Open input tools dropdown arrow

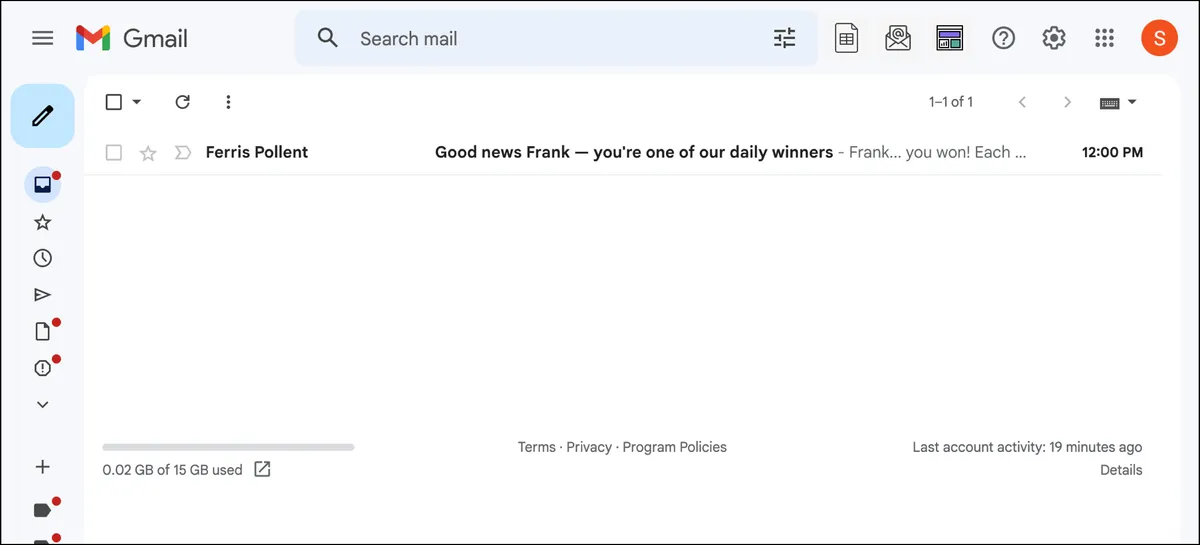pos(1132,102)
